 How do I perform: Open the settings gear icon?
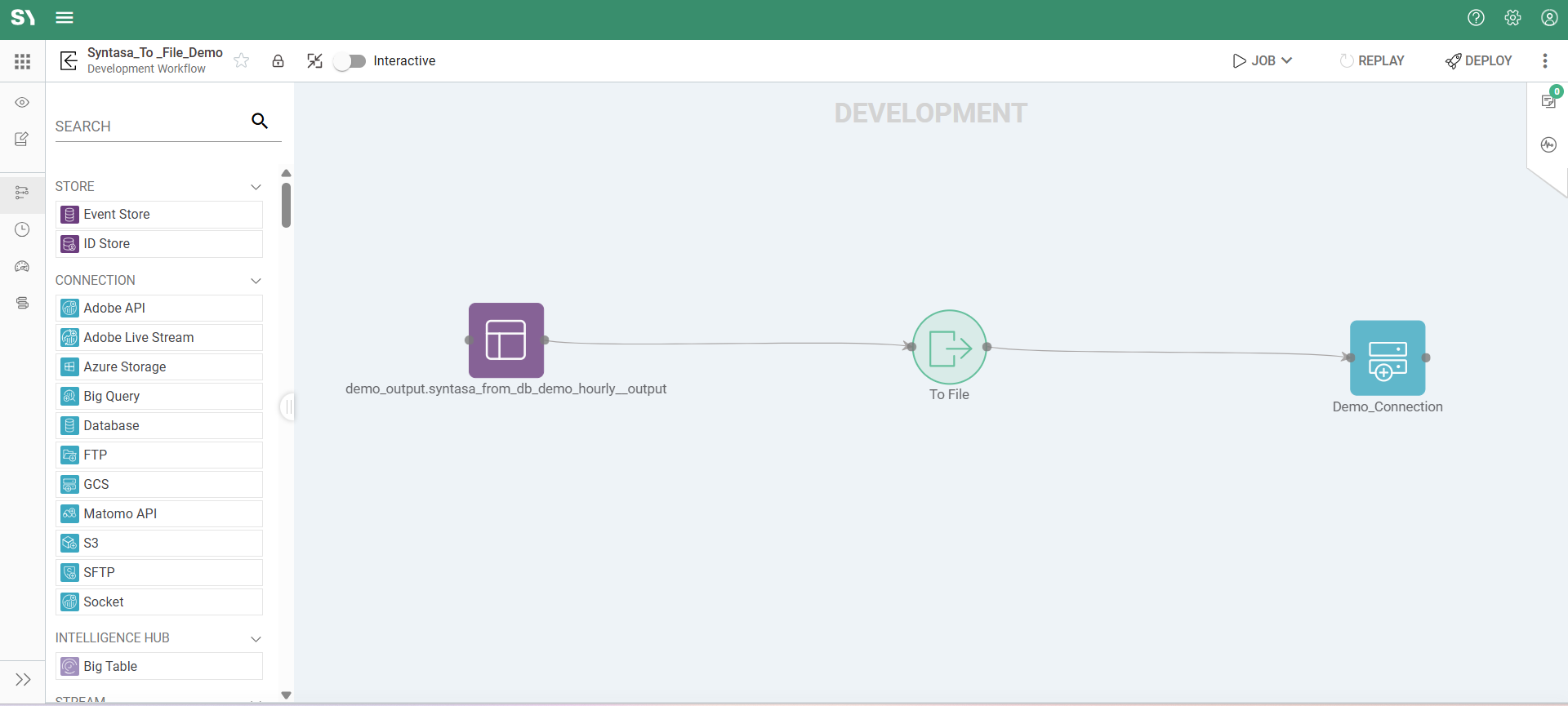click(x=1512, y=18)
